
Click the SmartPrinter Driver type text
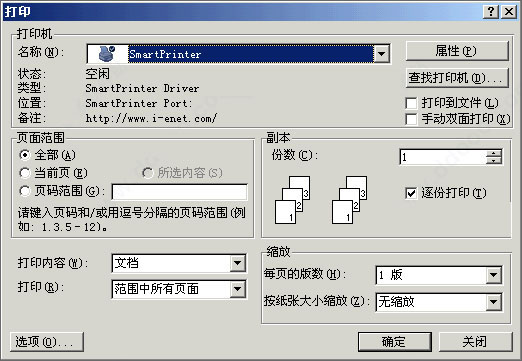(142, 88)
